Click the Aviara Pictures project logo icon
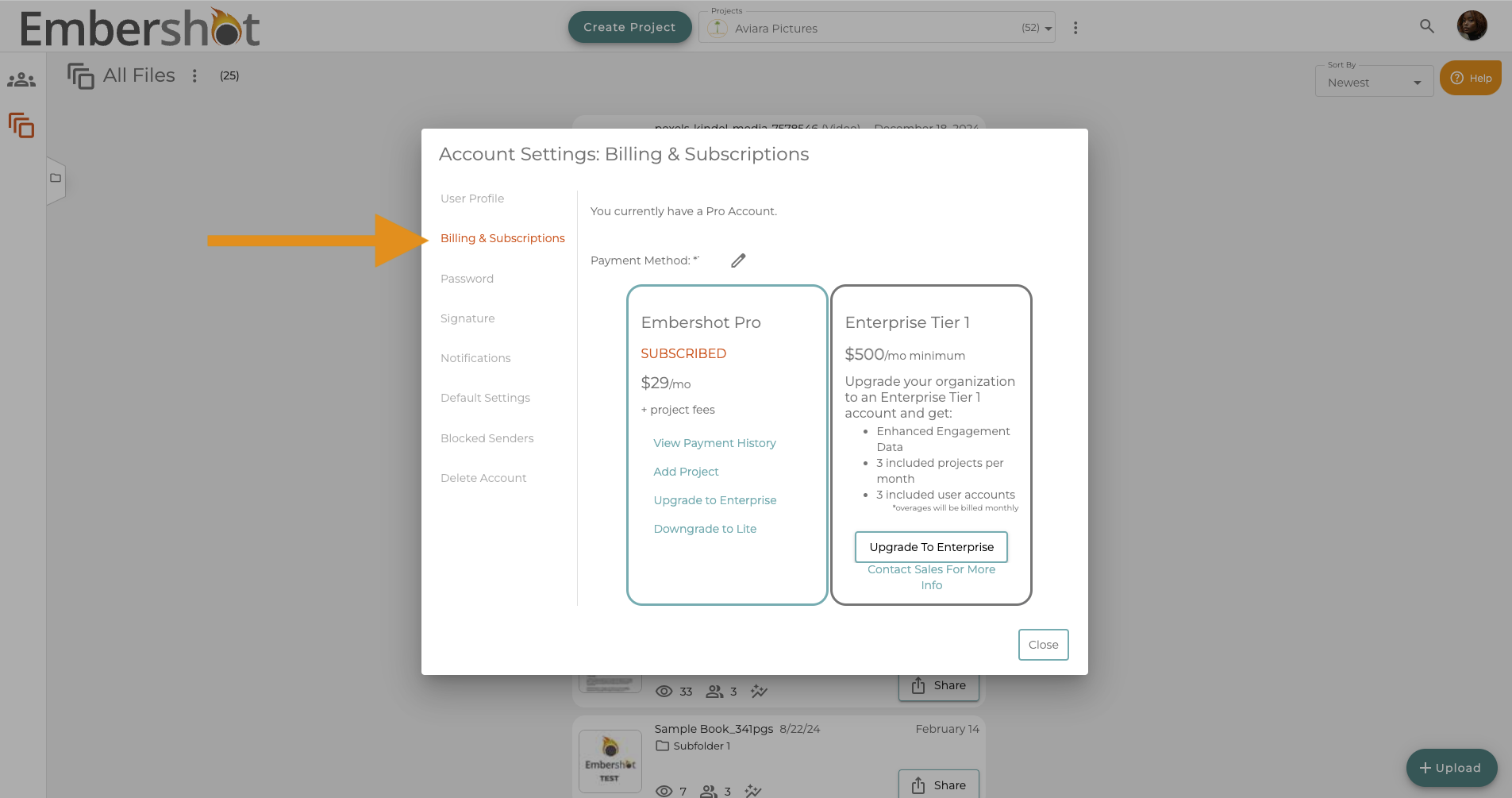This screenshot has height=798, width=1512. (718, 29)
